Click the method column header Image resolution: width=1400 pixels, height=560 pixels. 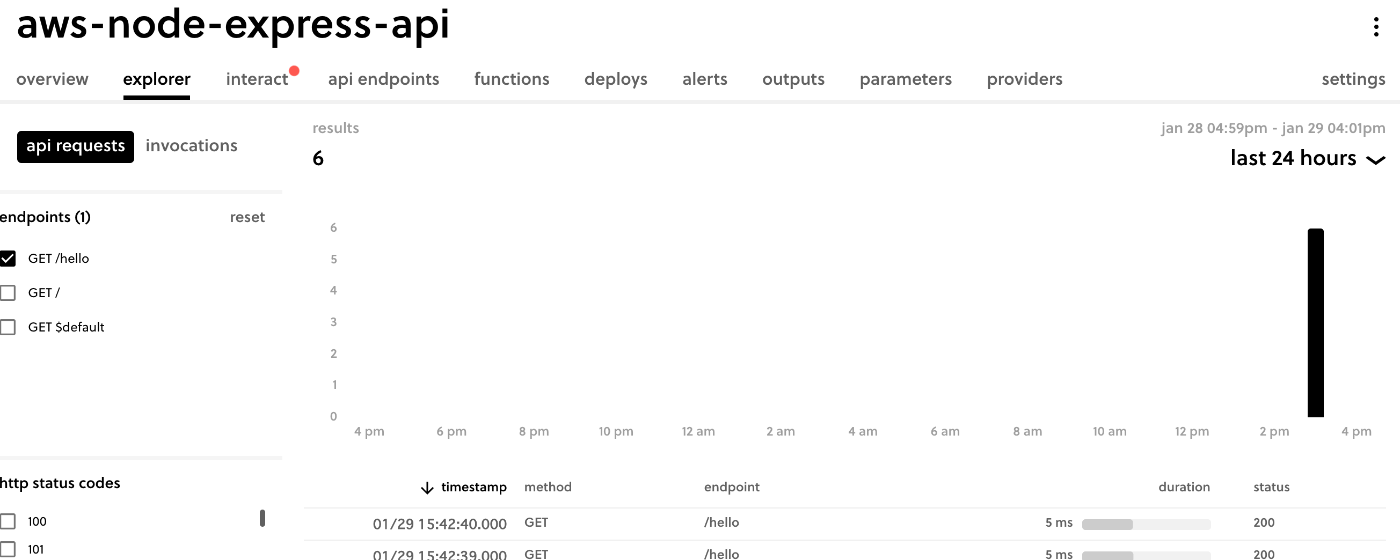[548, 488]
